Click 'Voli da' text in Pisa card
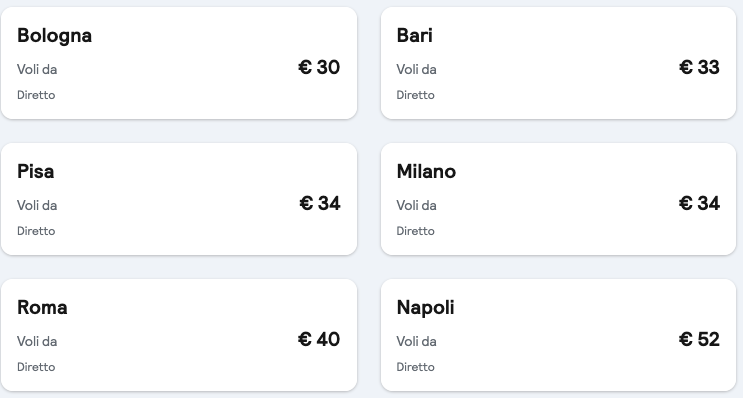743x398 pixels. (x=37, y=205)
